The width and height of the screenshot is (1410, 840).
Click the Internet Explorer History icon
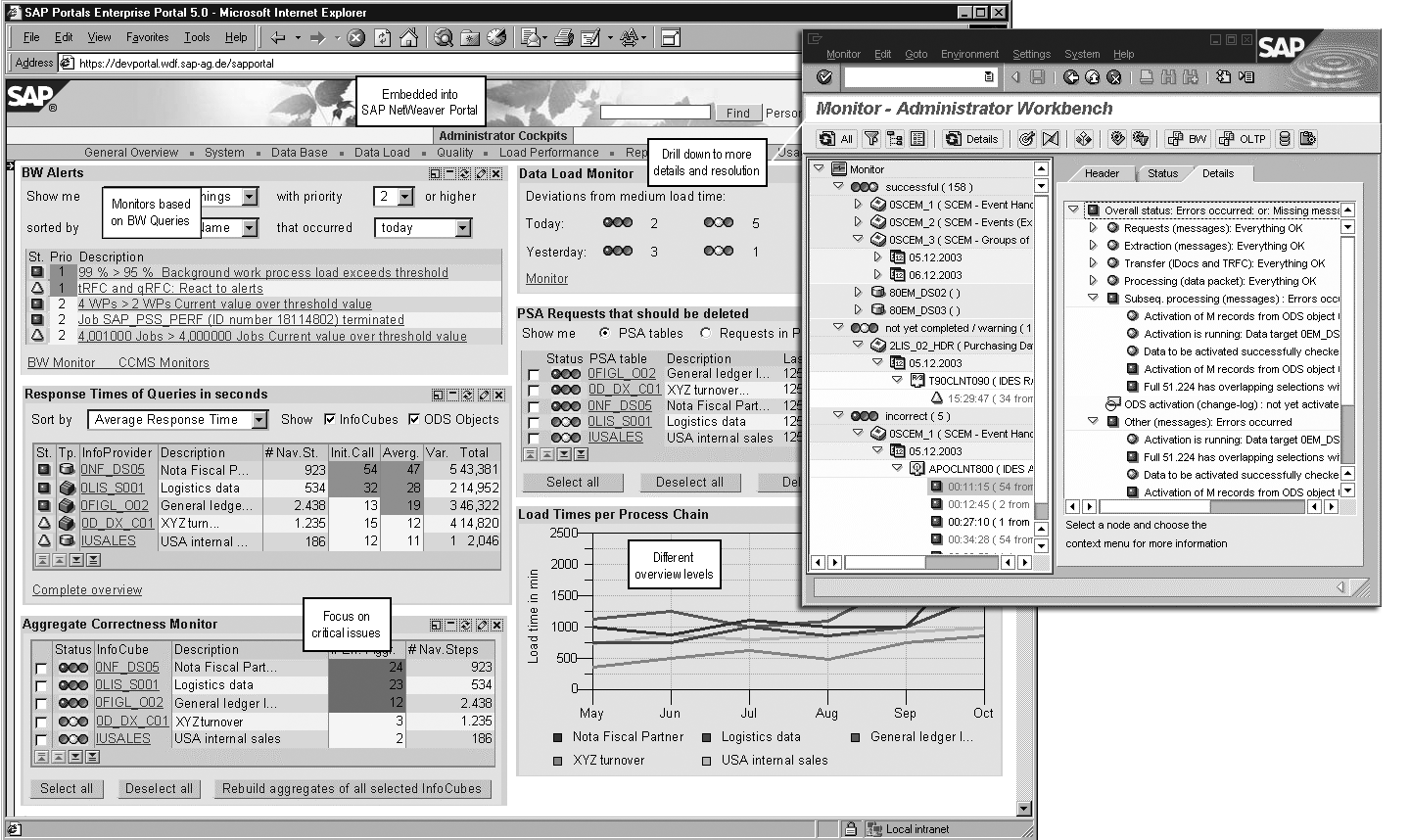tap(496, 37)
